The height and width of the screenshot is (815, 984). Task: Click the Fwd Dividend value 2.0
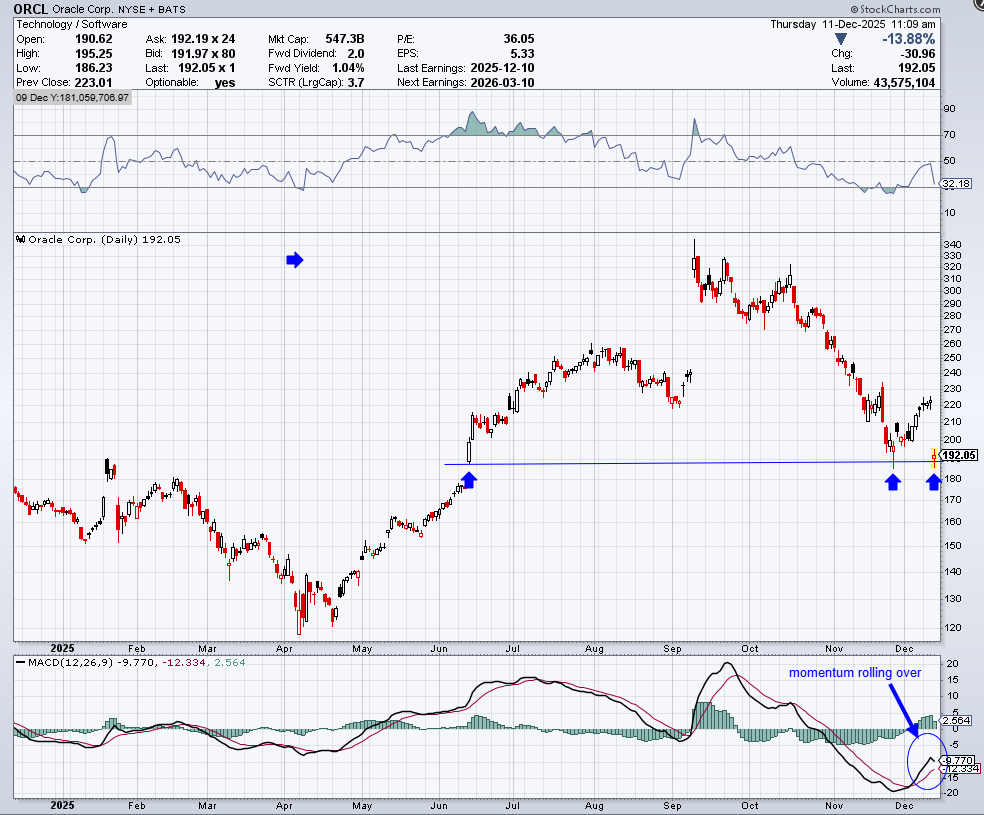coord(356,53)
